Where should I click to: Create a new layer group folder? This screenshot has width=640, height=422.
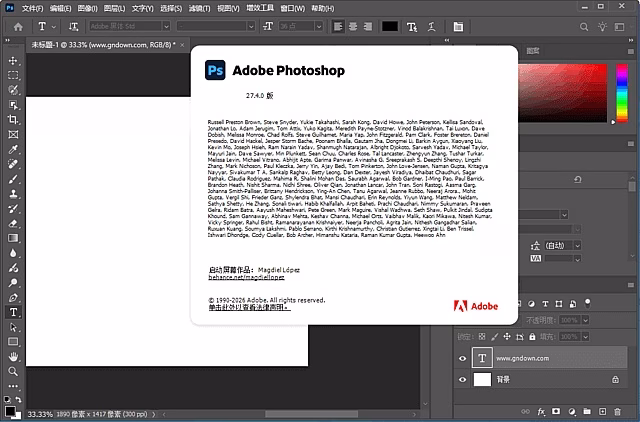point(587,412)
